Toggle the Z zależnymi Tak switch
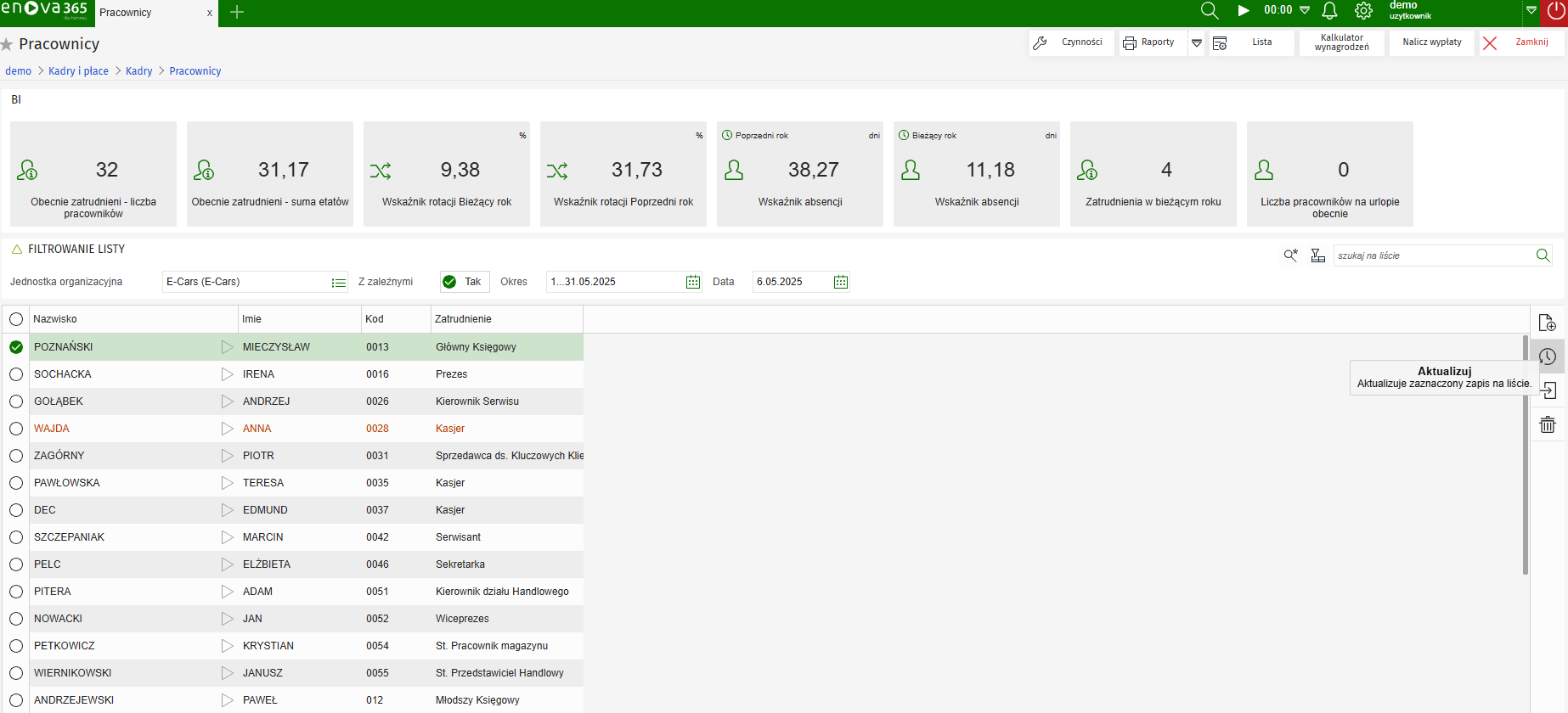The image size is (1568, 713). [464, 282]
